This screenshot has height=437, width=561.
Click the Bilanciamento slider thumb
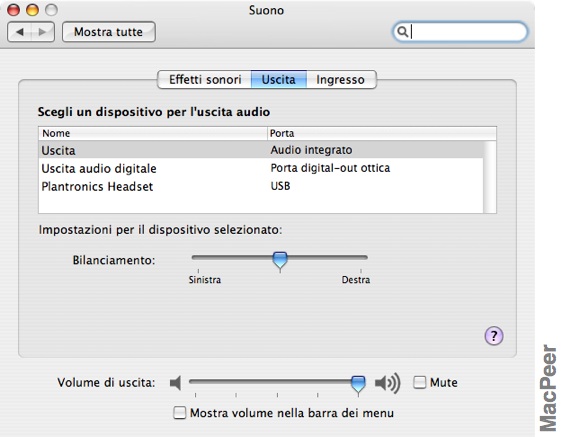click(x=280, y=260)
